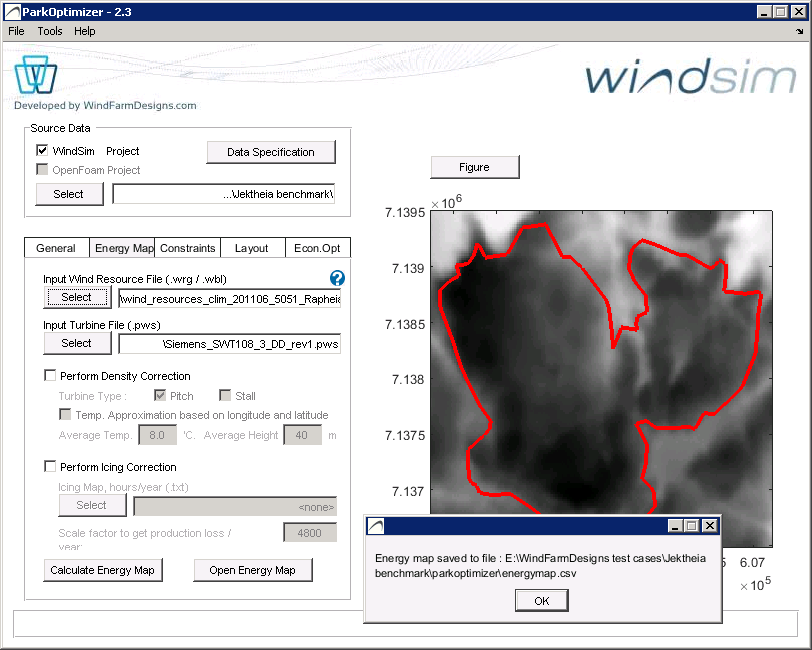
Task: Maximize the energy map saved dialog
Action: click(692, 526)
